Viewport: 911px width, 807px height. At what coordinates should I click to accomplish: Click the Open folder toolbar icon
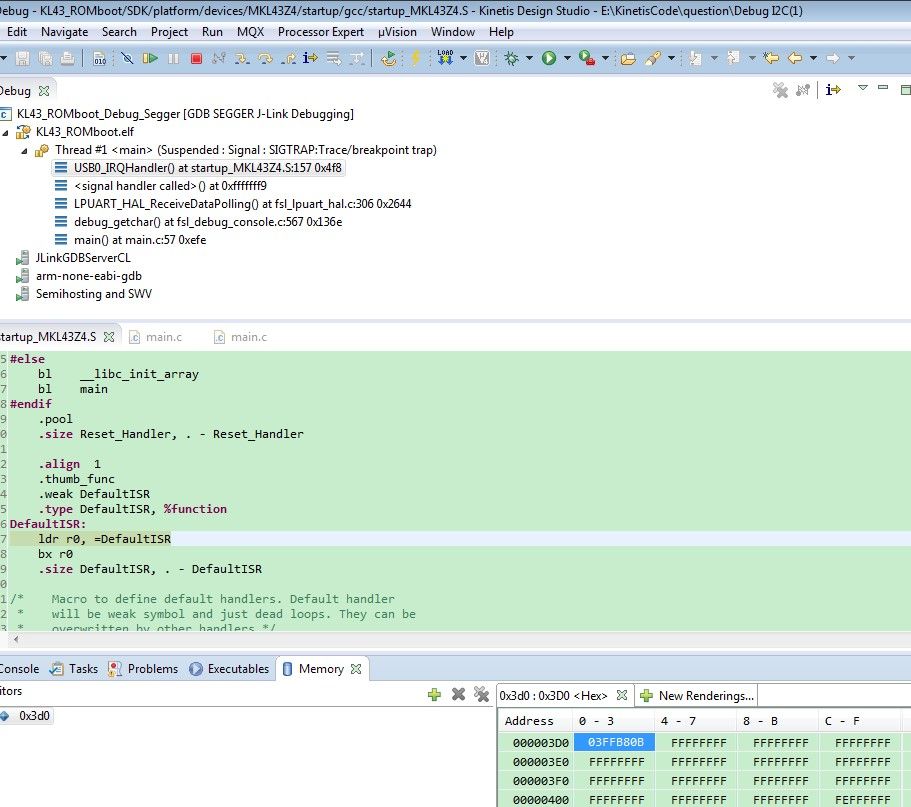click(x=628, y=59)
